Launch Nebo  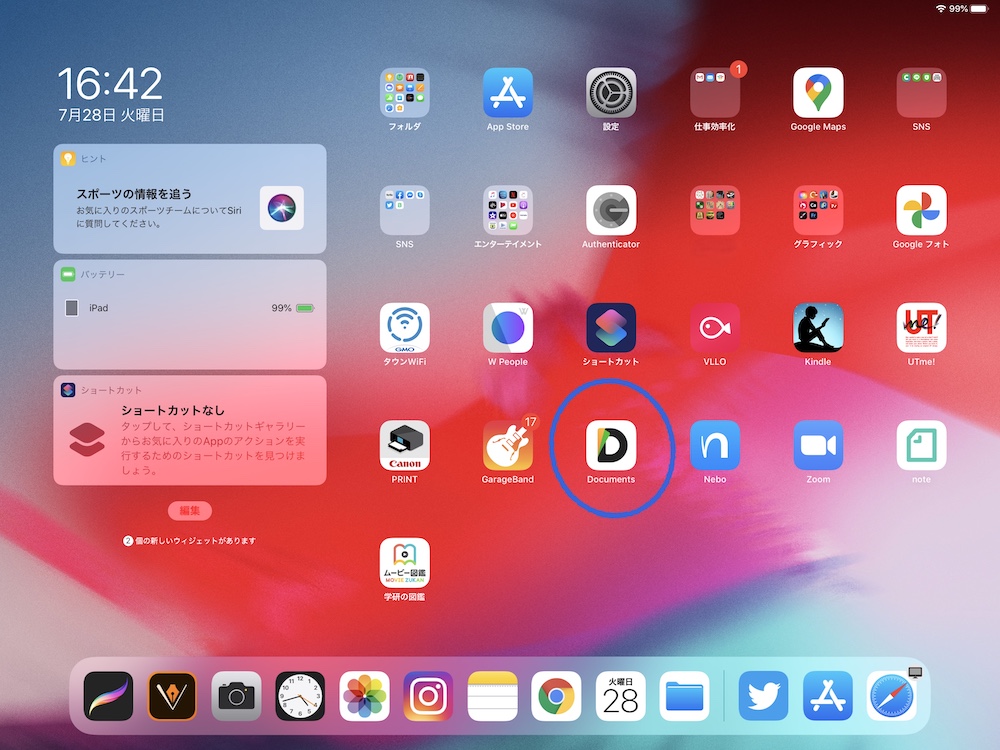click(x=715, y=445)
